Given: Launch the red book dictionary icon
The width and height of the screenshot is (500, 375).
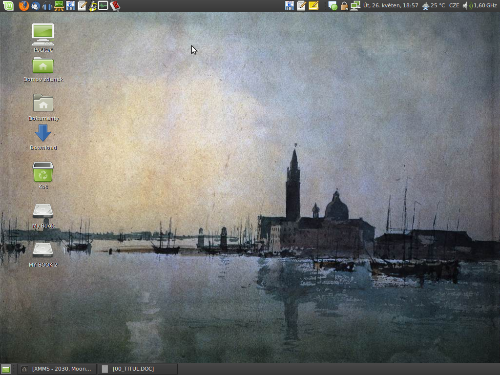Looking at the screenshot, I should tap(115, 6).
